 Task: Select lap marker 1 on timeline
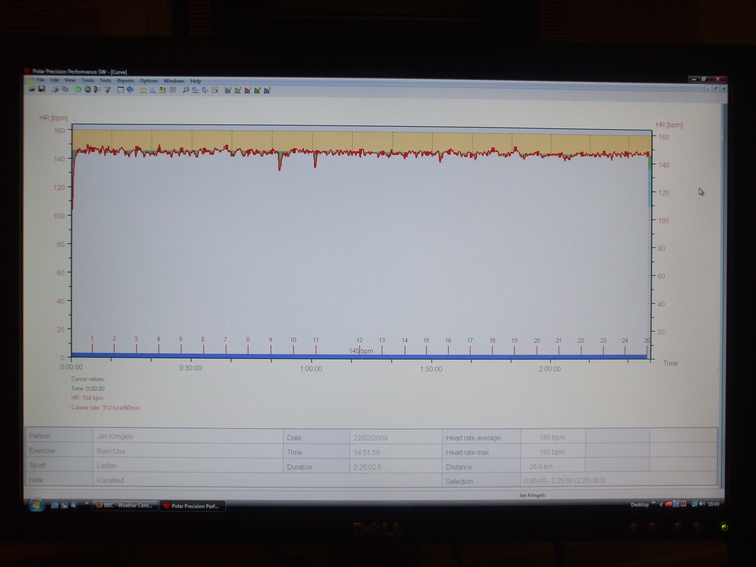92,345
